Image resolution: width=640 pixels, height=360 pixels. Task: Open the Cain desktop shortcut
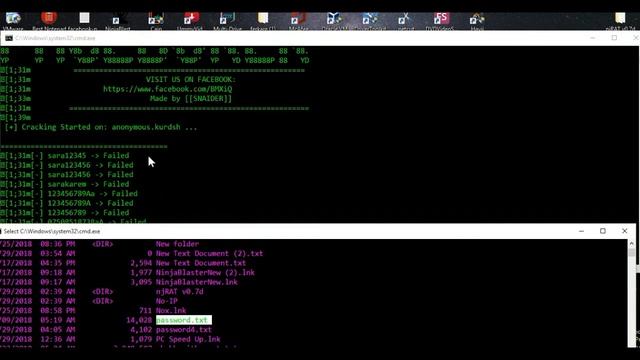click(156, 21)
